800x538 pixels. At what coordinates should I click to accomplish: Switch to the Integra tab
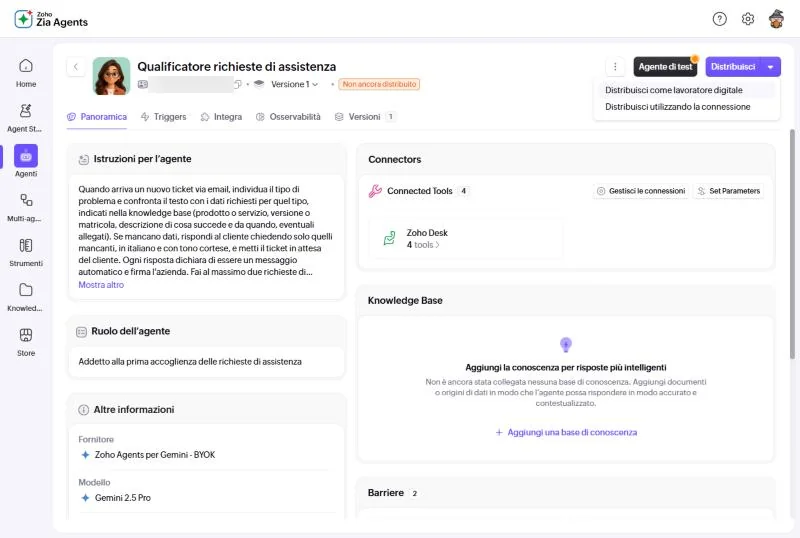221,117
